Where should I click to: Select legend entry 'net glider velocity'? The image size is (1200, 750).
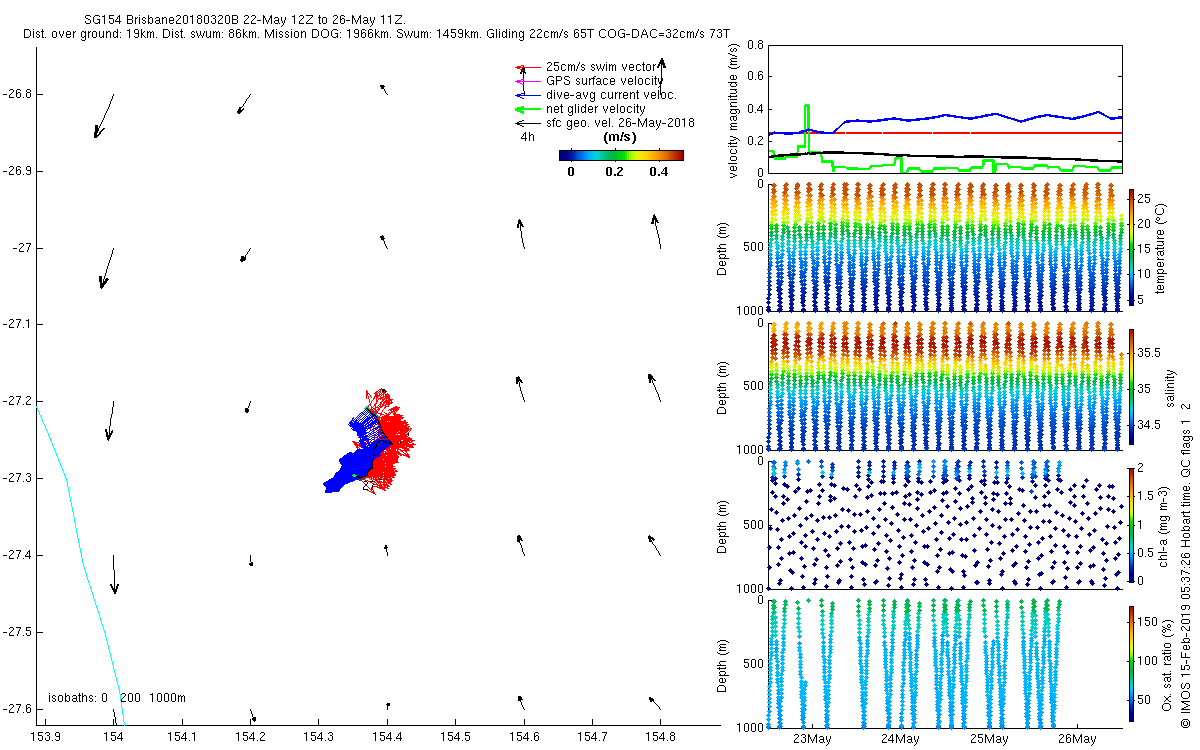tap(595, 109)
